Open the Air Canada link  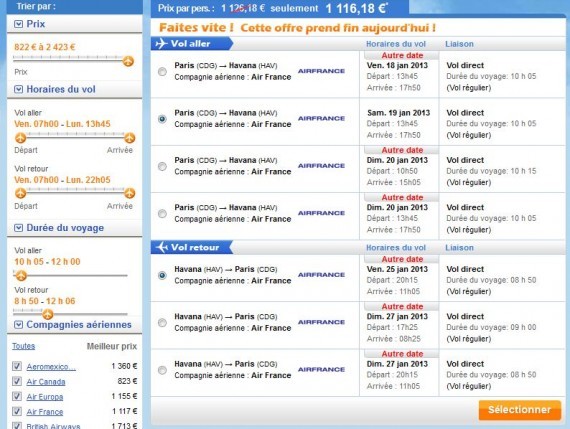46,382
